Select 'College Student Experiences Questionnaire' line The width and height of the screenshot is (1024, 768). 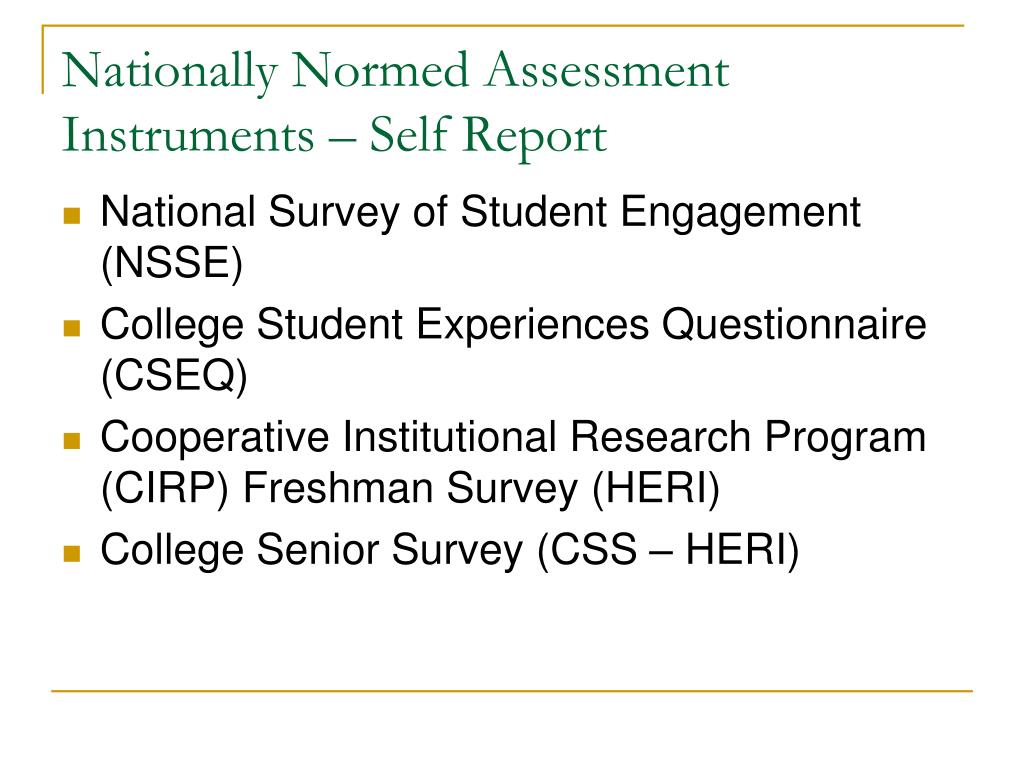coord(513,326)
